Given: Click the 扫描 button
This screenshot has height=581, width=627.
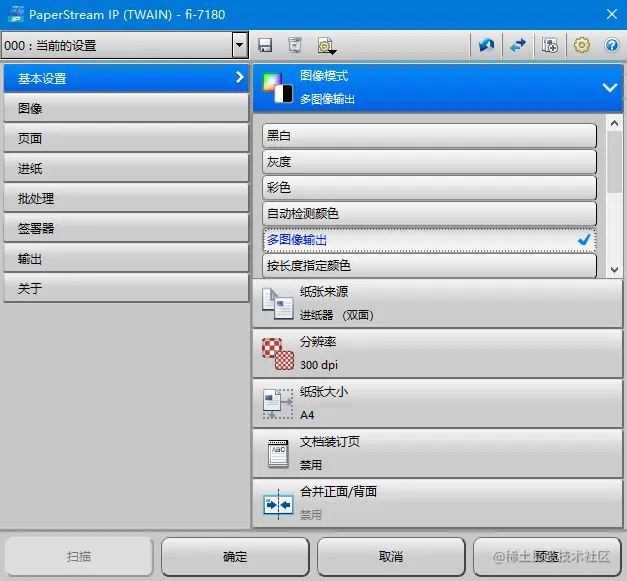Looking at the screenshot, I should [x=79, y=556].
